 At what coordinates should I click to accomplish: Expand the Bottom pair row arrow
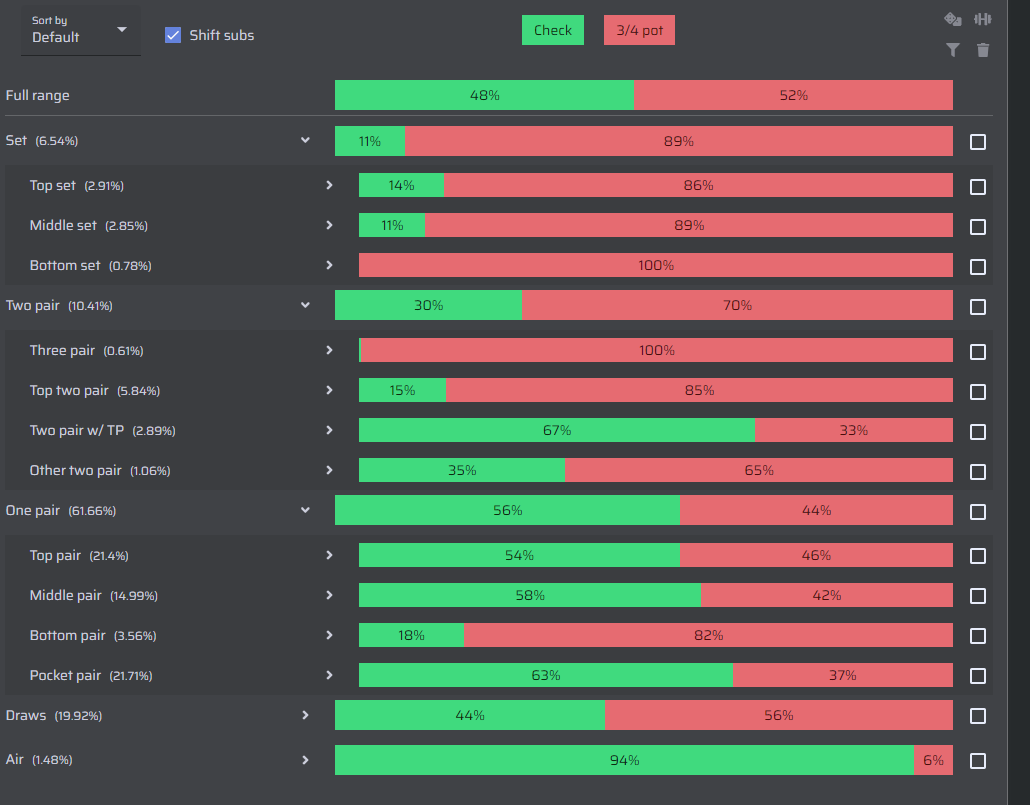point(329,635)
